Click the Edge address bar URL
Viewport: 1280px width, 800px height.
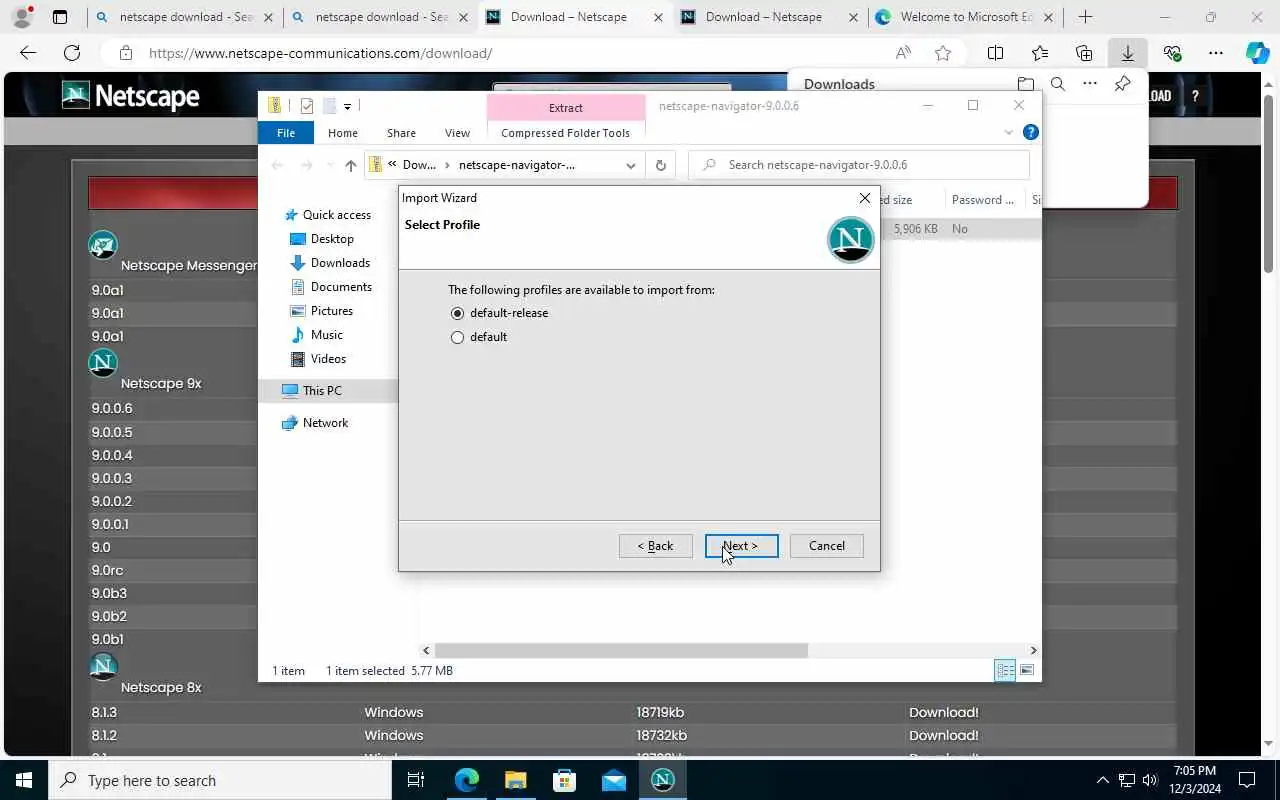[x=320, y=53]
